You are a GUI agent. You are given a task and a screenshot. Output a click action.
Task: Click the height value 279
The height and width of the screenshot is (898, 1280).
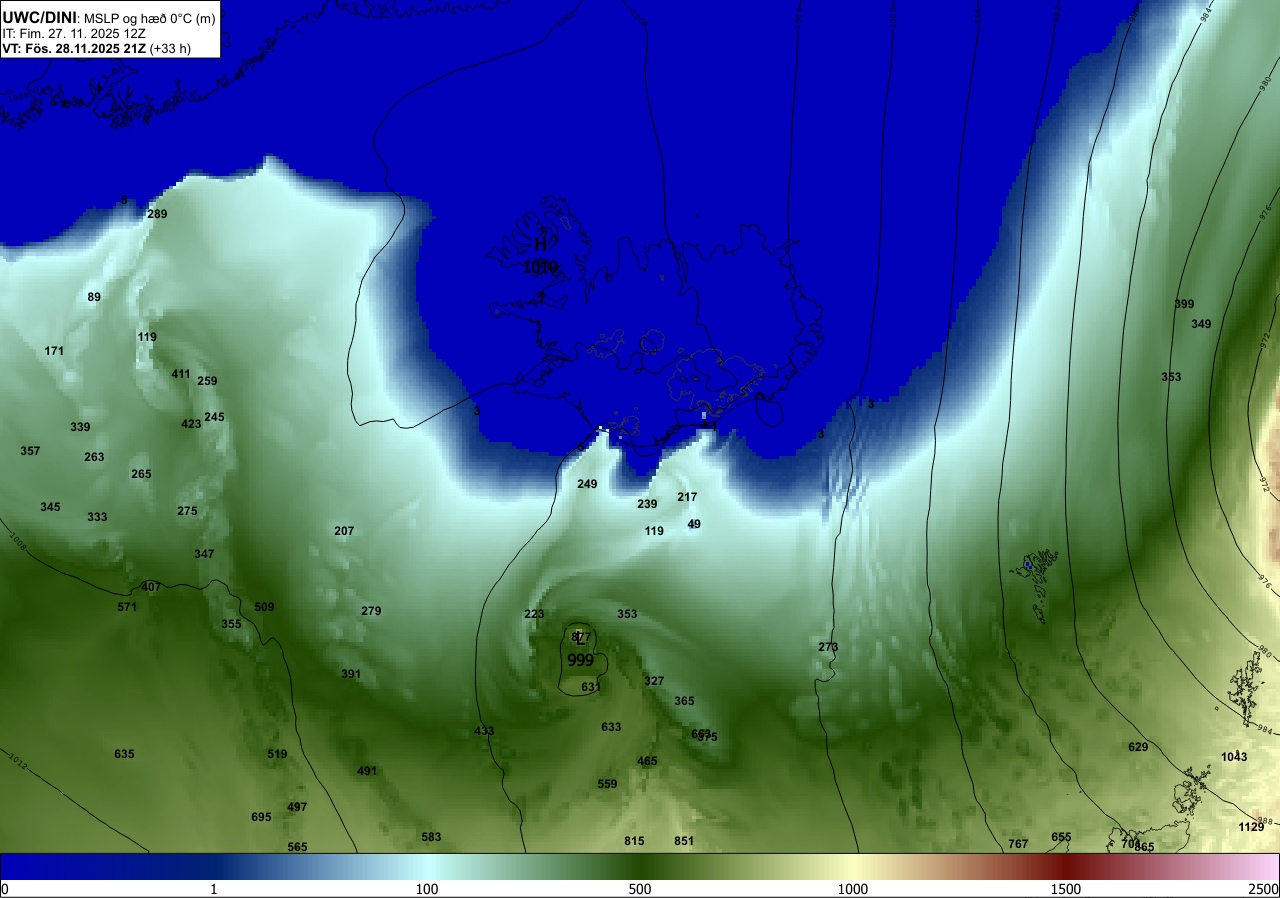[x=371, y=611]
